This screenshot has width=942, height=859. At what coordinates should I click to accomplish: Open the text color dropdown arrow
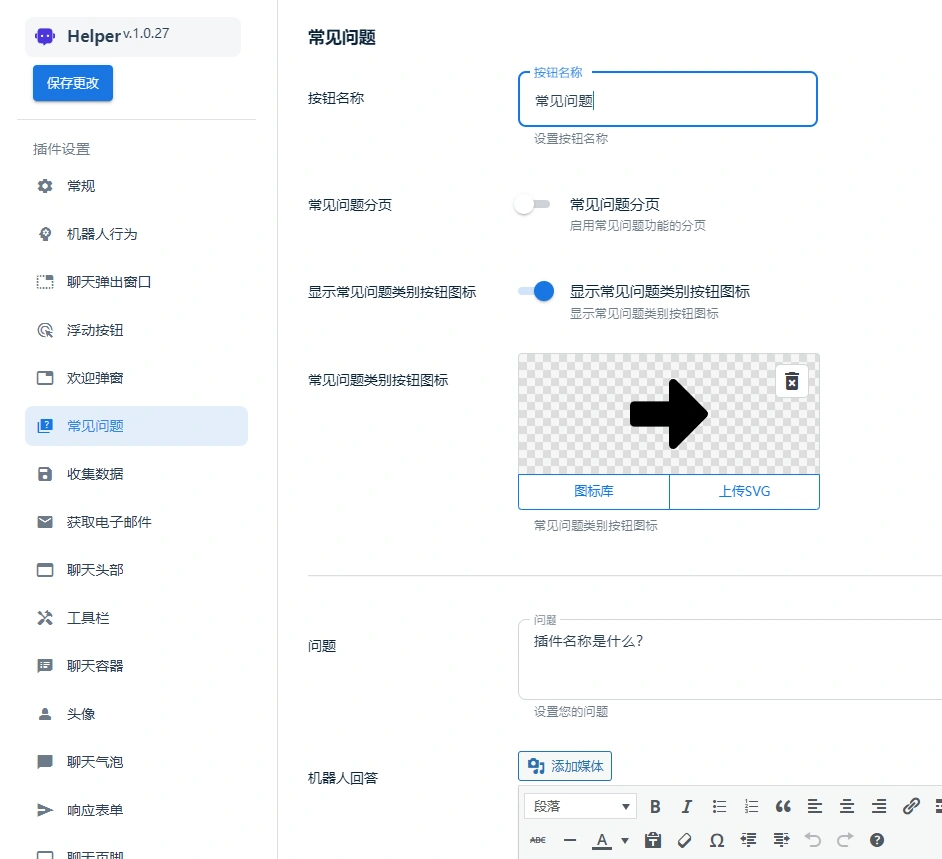[x=624, y=840]
